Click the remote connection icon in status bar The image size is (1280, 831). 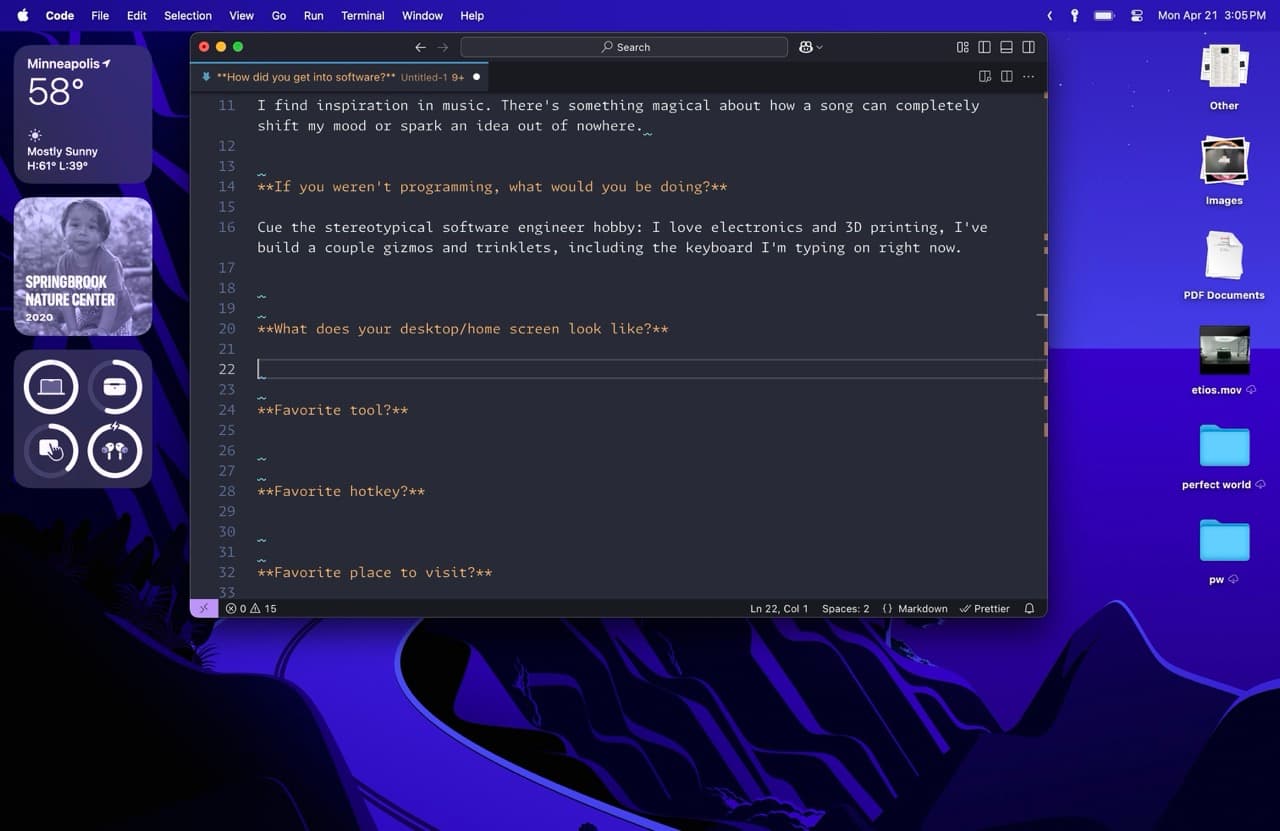pos(203,608)
